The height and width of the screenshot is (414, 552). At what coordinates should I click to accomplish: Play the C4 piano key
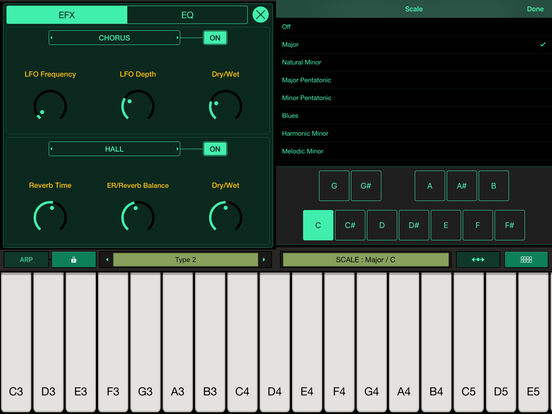coord(242,342)
